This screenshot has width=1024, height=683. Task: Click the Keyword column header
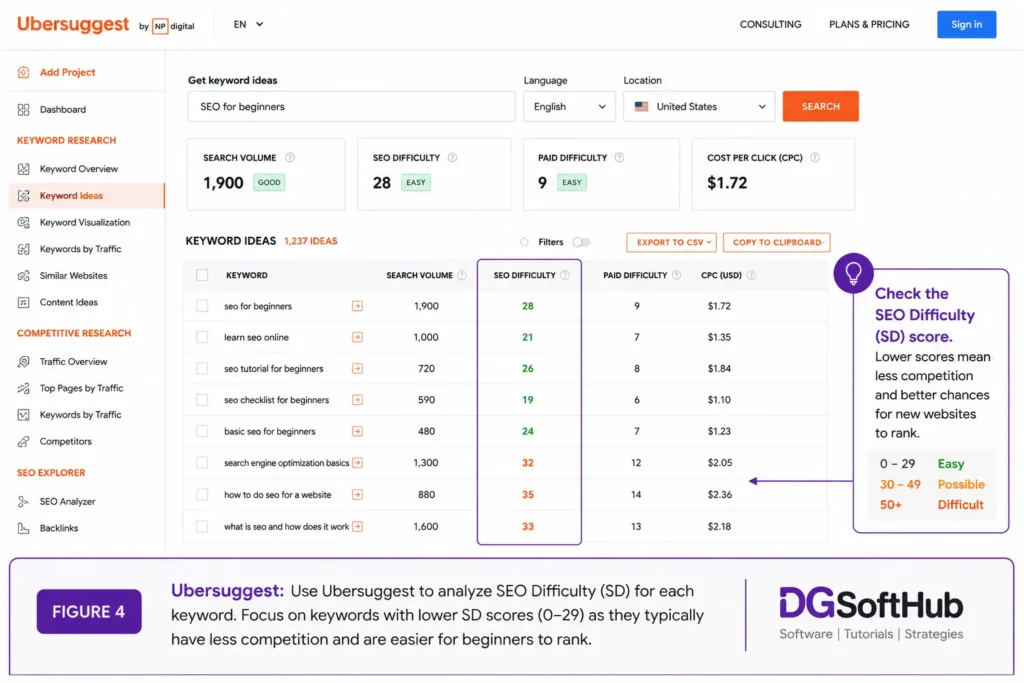point(247,275)
